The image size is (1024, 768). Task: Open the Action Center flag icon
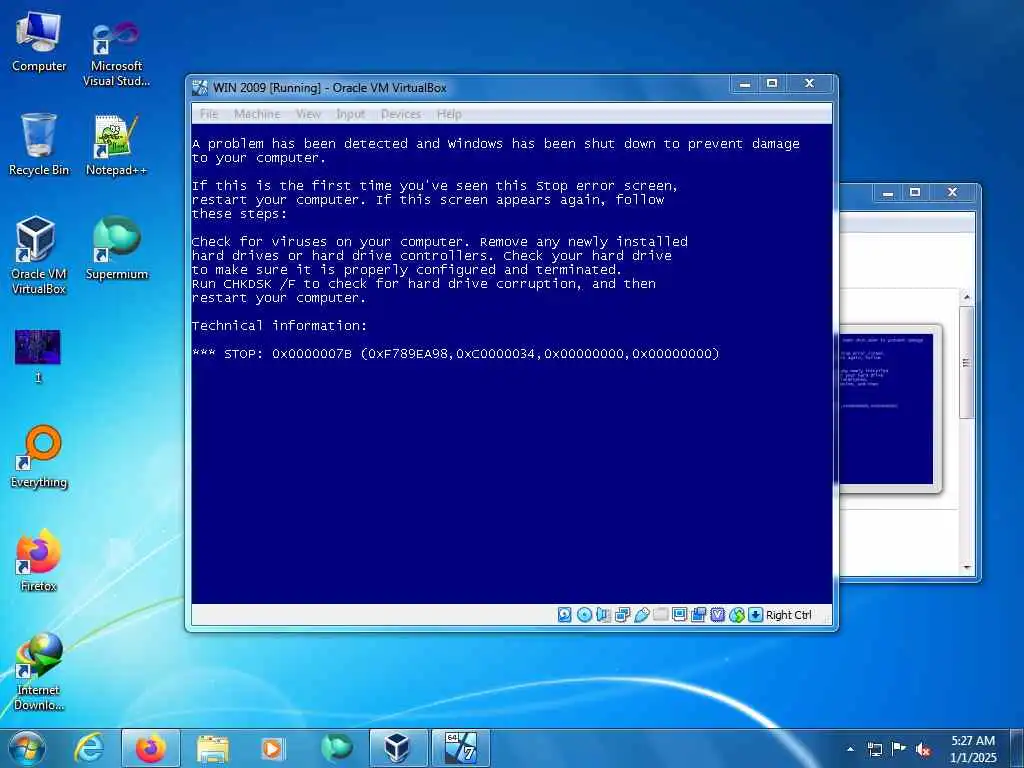tap(899, 748)
